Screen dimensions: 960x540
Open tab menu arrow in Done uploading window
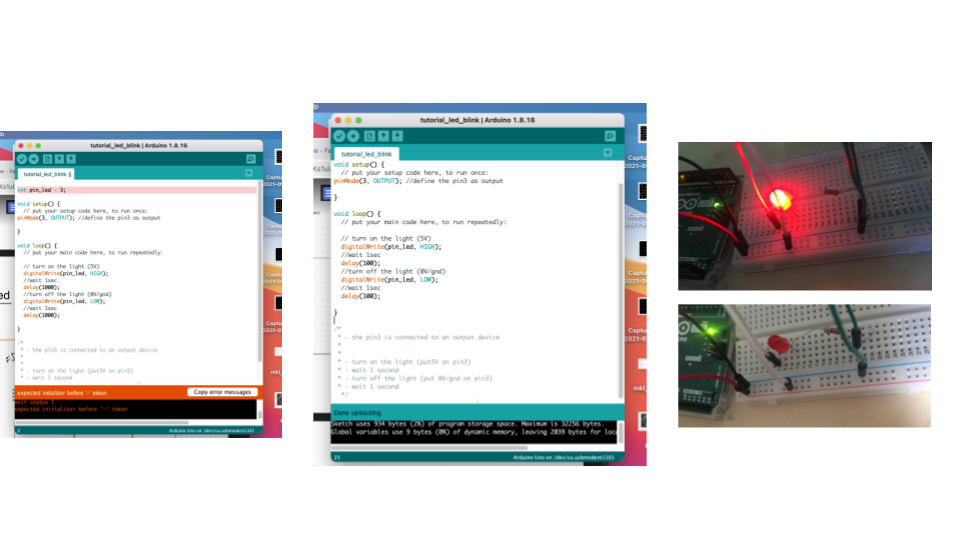607,152
